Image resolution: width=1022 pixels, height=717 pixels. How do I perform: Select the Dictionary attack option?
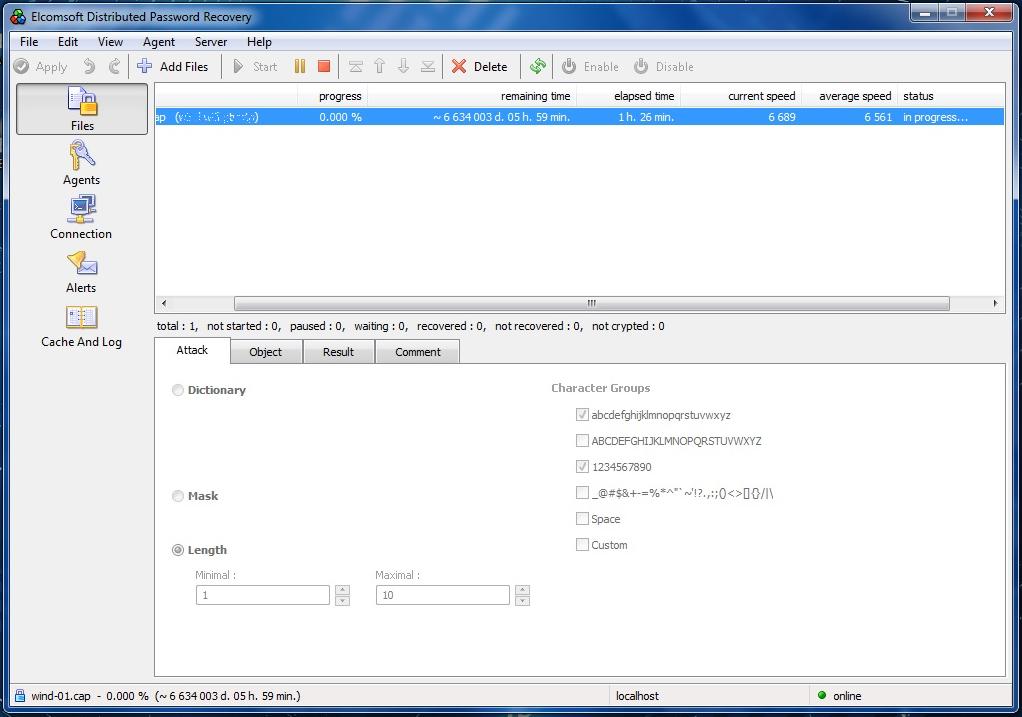[x=177, y=390]
